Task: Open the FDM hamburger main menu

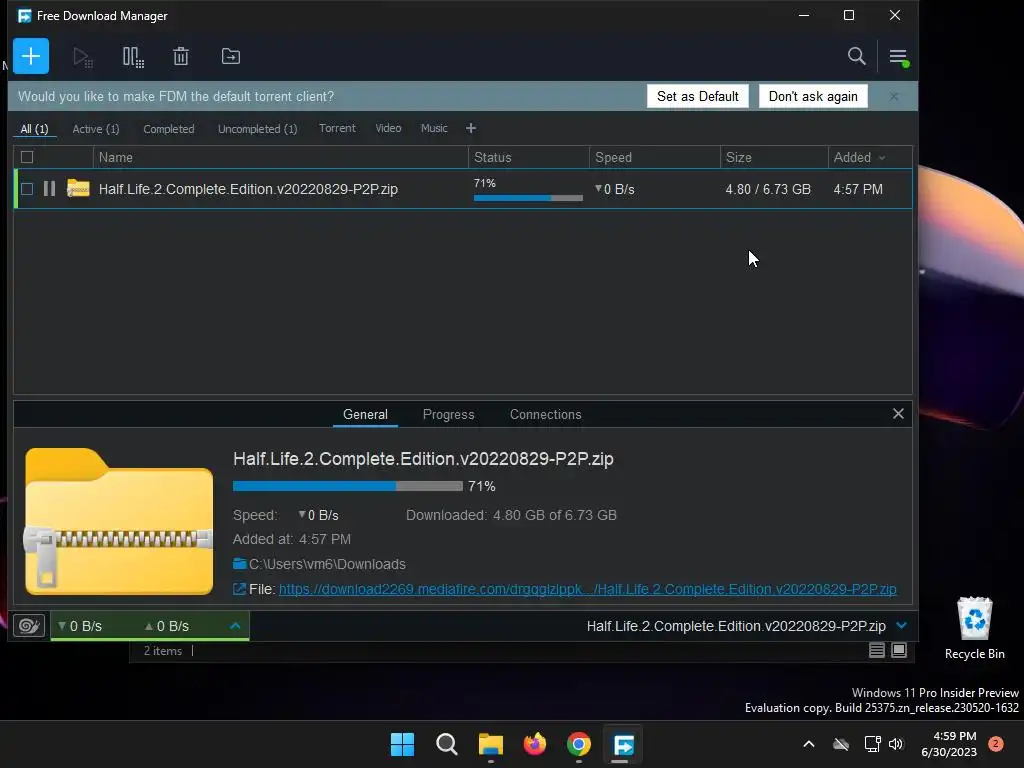Action: [x=898, y=57]
